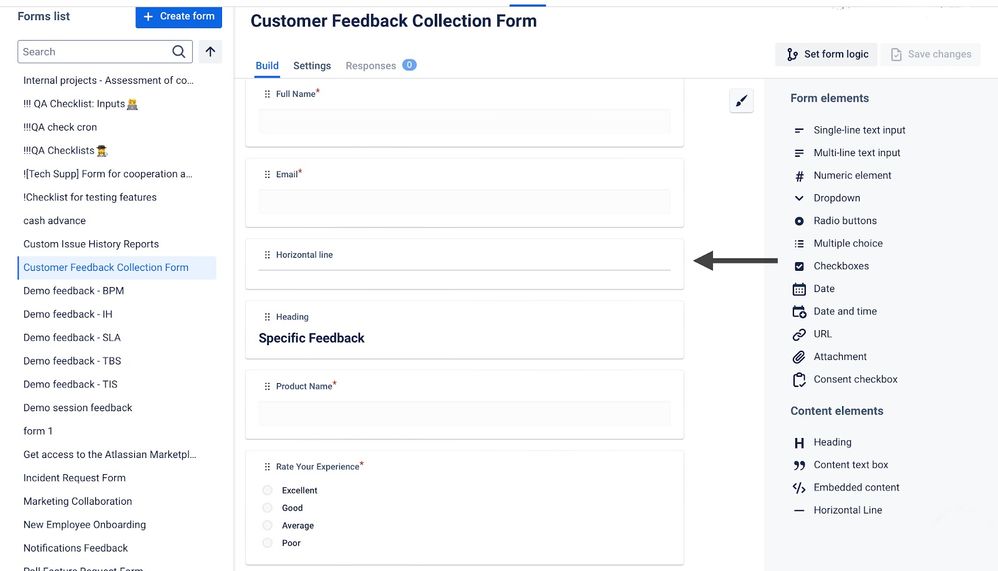Add a Dropdown element to form
Image resolution: width=998 pixels, height=571 pixels.
point(827,198)
